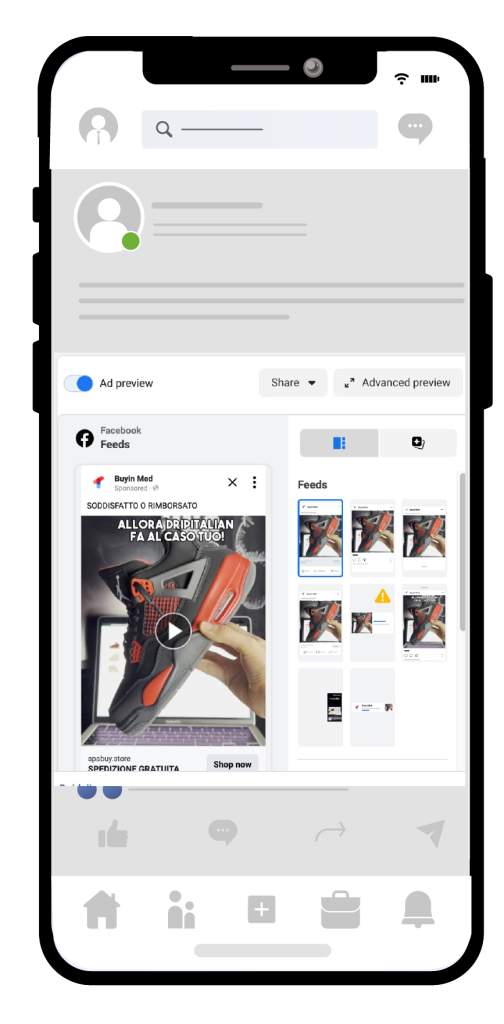
Task: Switch to the stacked cards sparkle tab
Action: (418, 443)
